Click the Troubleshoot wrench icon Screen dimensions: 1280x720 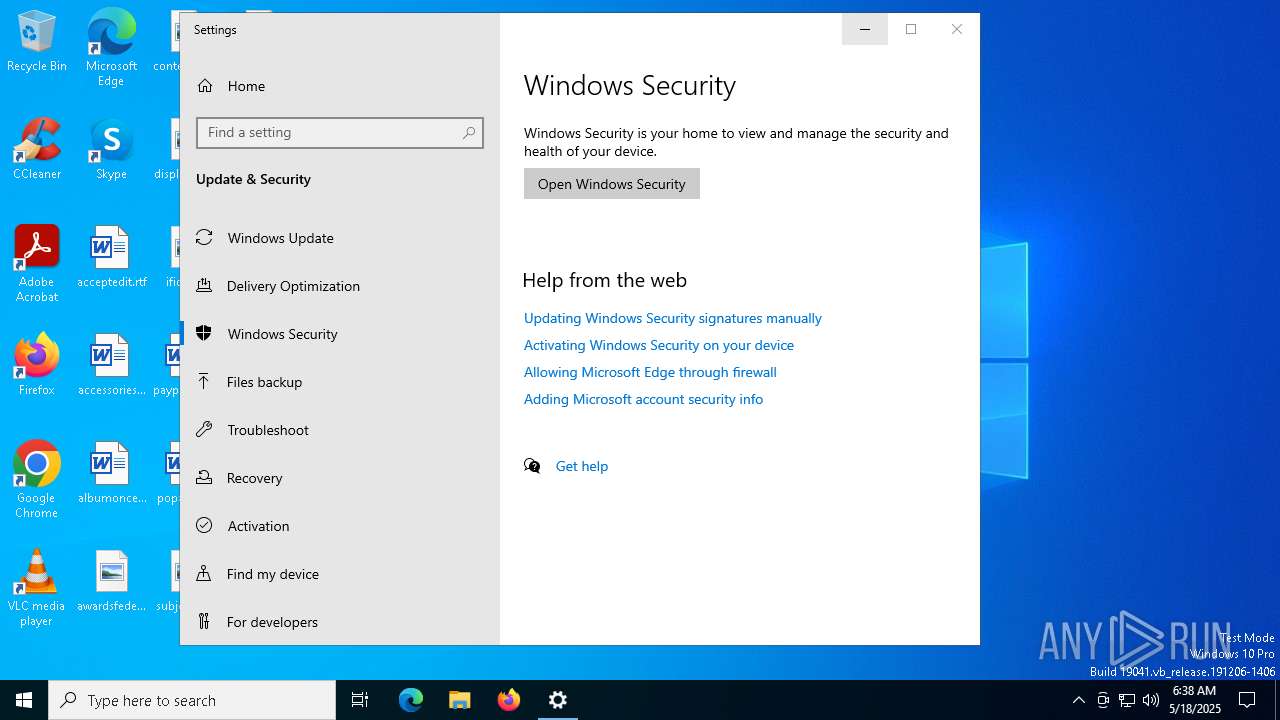coord(204,429)
